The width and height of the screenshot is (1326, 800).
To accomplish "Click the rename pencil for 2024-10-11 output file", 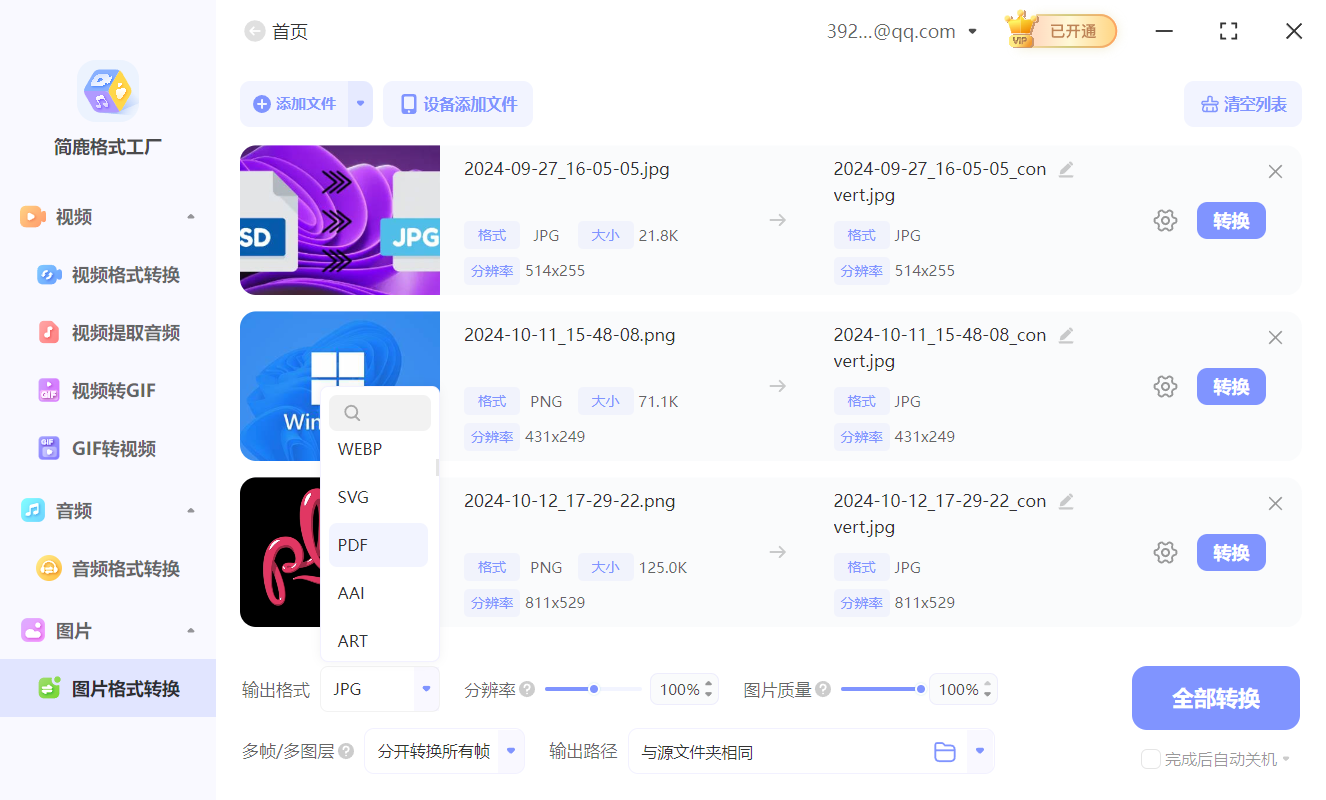I will click(1066, 336).
